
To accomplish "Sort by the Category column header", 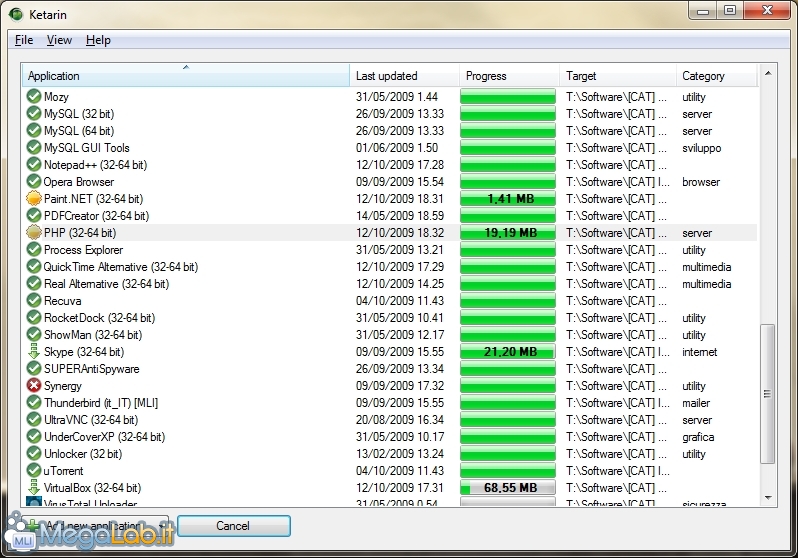I will [717, 76].
